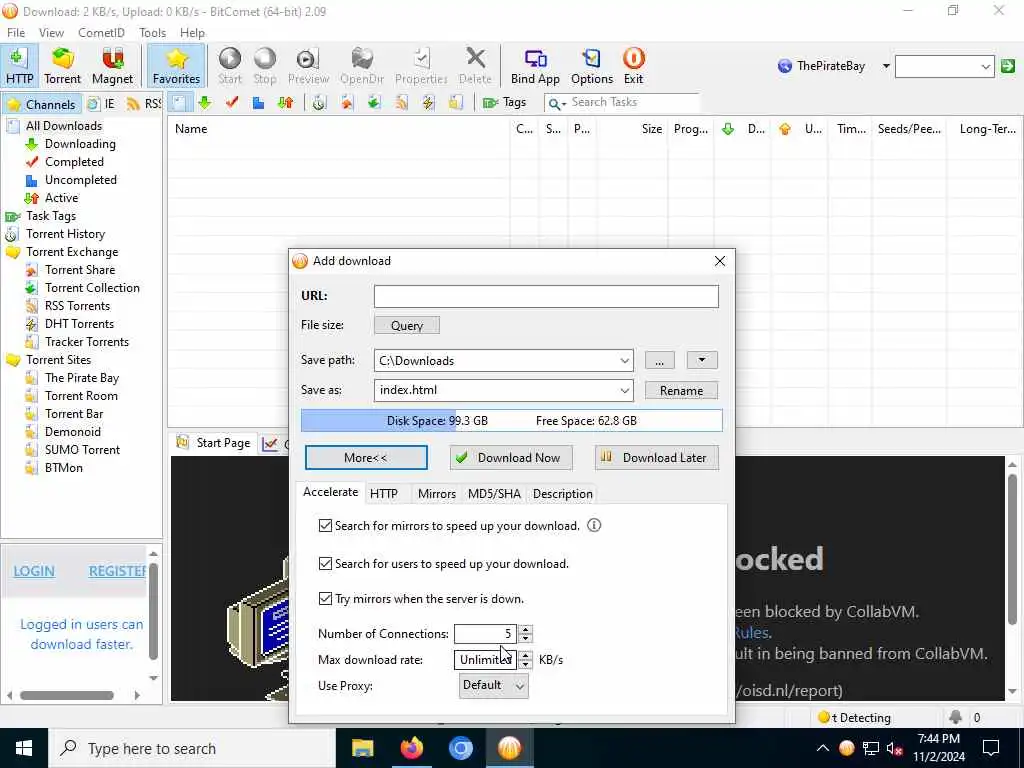Select Torrent History in sidebar
Viewport: 1024px width, 768px height.
65,234
